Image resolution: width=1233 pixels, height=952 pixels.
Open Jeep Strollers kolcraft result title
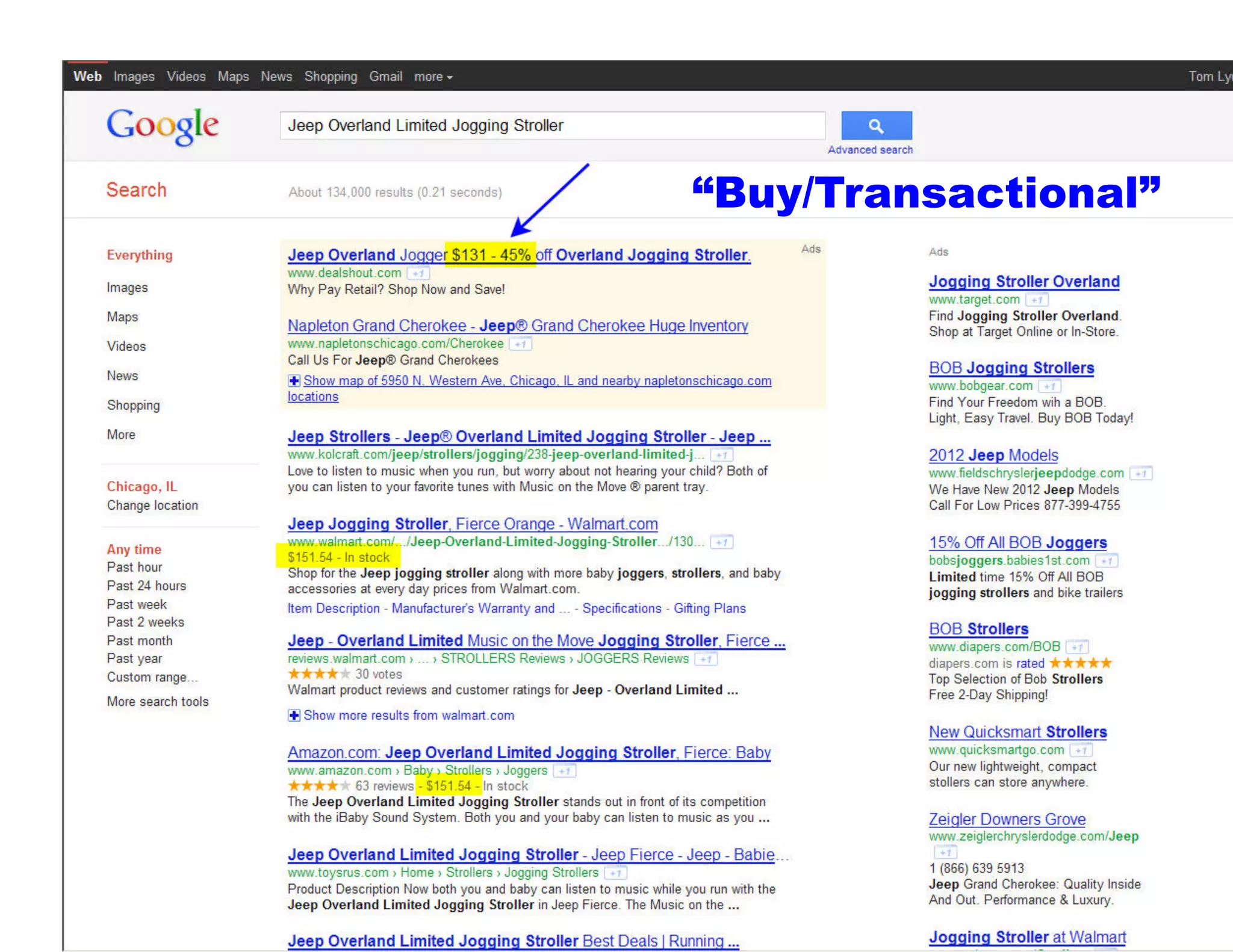[x=529, y=437]
